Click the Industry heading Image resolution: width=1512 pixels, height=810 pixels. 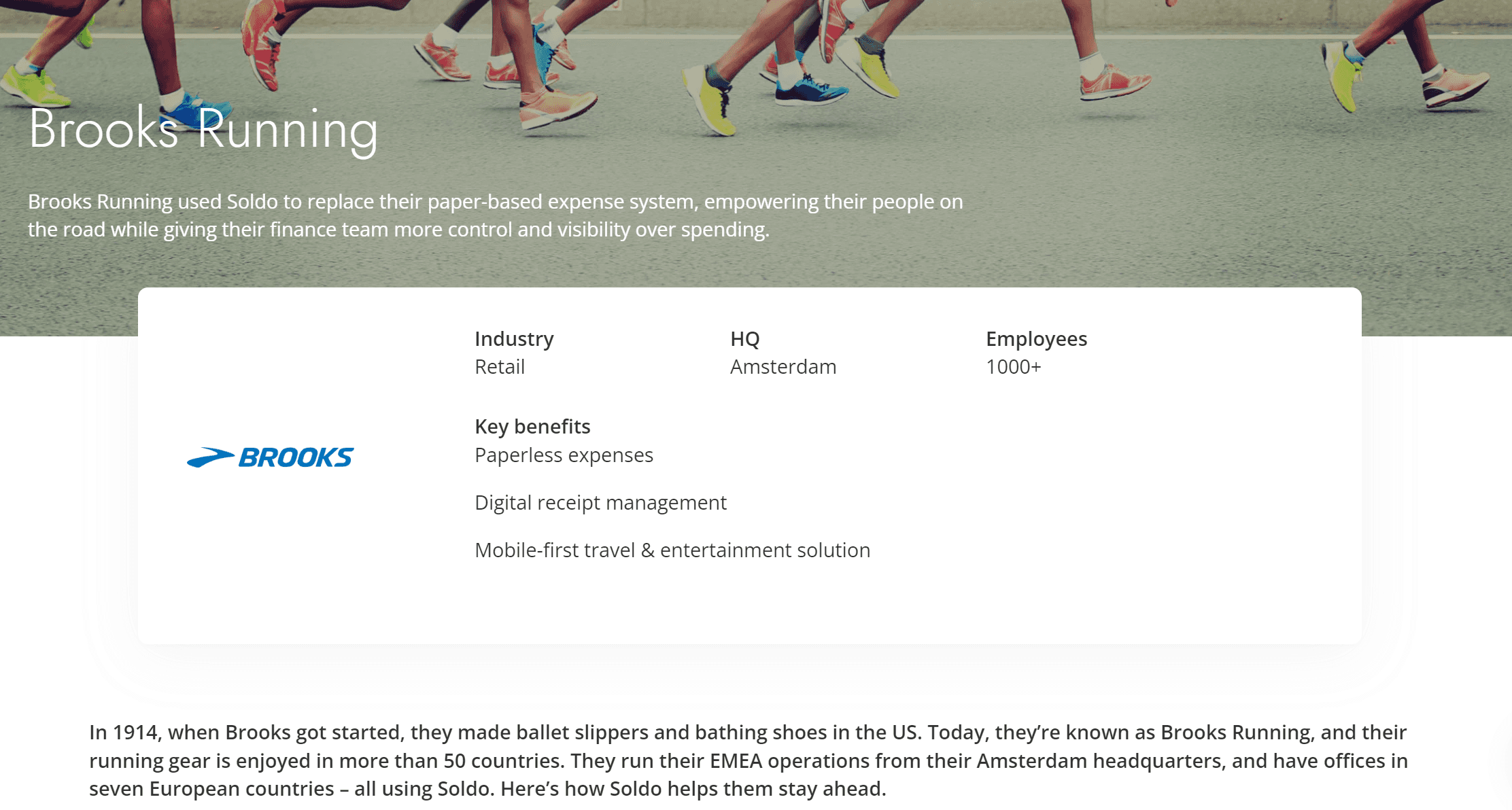(514, 338)
